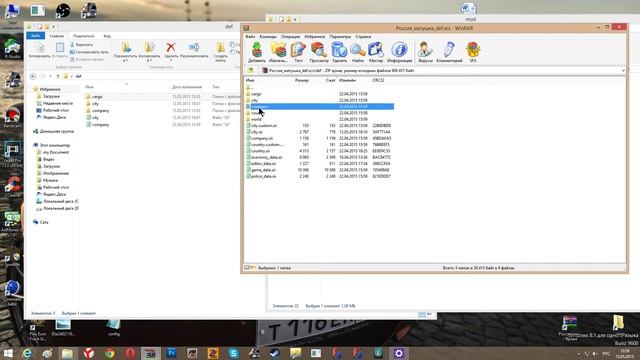Screen dimensions: 640x360
Task: Open Internet Explorer from the taskbar
Action: (x=27, y=353)
